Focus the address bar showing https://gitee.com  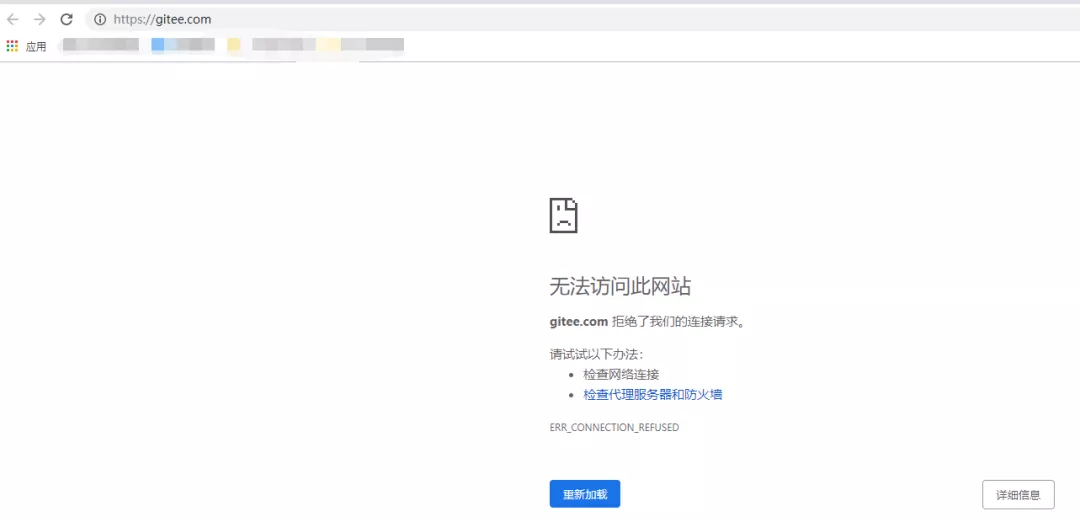click(x=581, y=19)
